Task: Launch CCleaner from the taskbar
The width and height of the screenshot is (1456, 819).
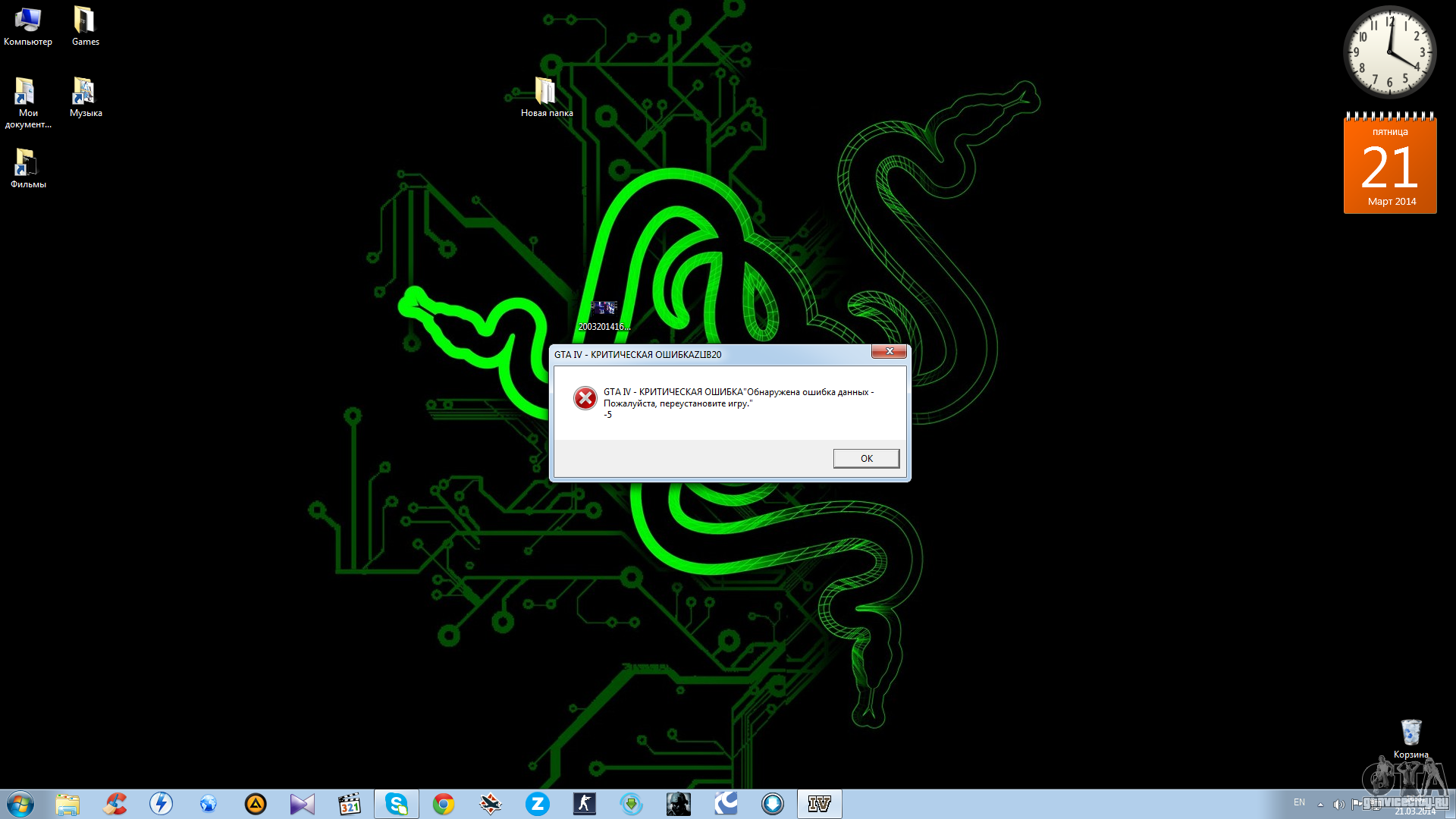Action: coord(115,804)
